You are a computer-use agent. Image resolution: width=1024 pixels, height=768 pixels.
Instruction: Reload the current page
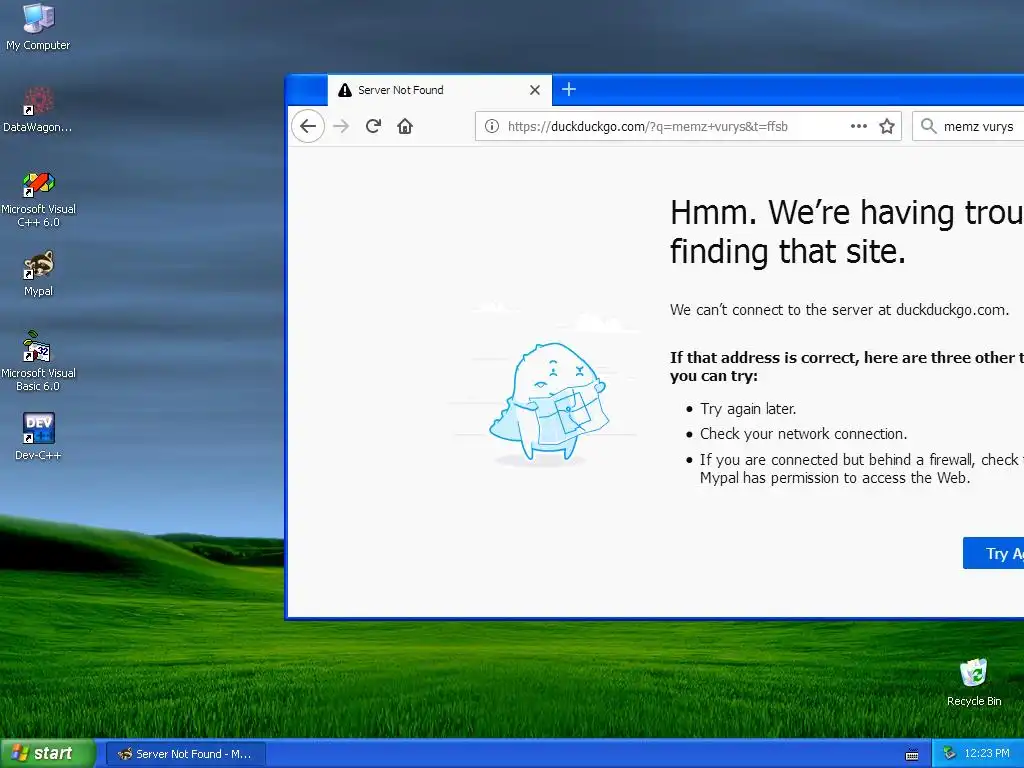pyautogui.click(x=373, y=126)
